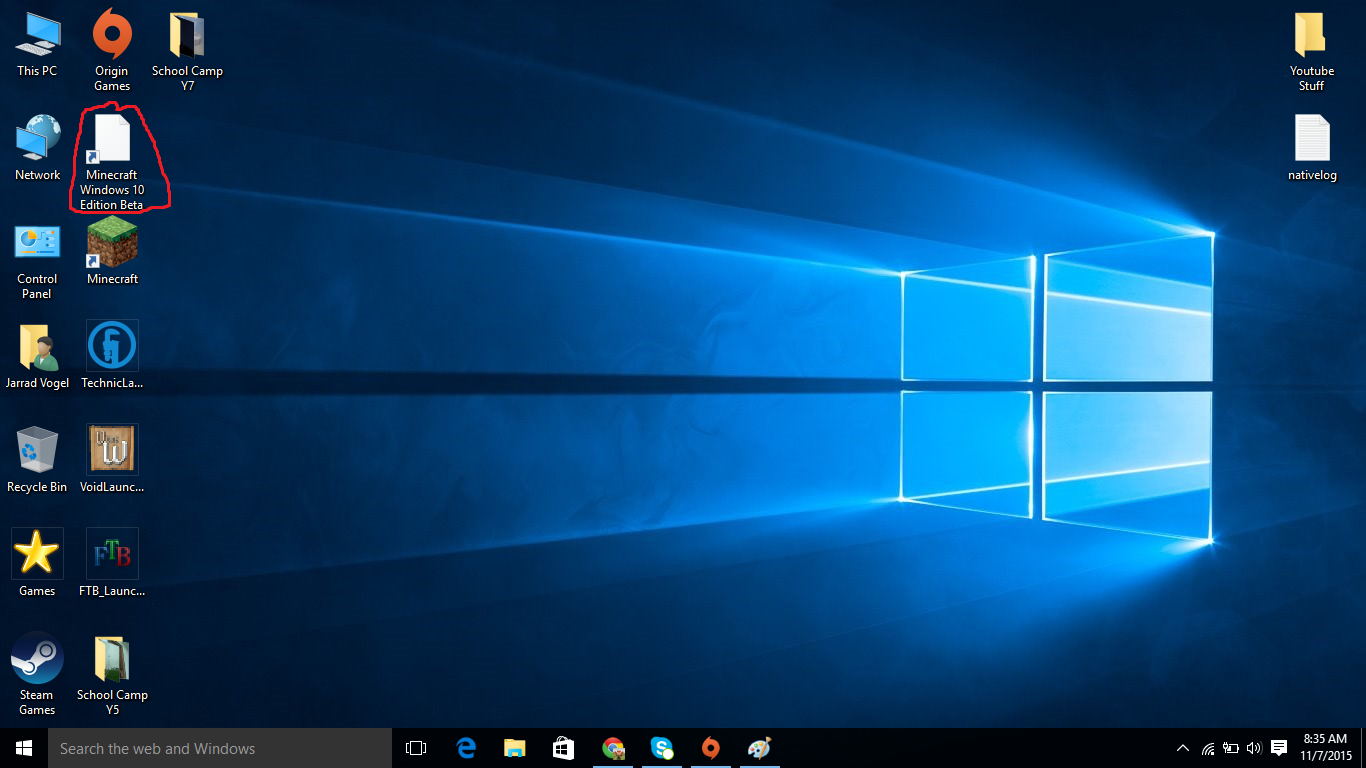The height and width of the screenshot is (768, 1366).
Task: Switch to Skype in the taskbar
Action: (661, 748)
